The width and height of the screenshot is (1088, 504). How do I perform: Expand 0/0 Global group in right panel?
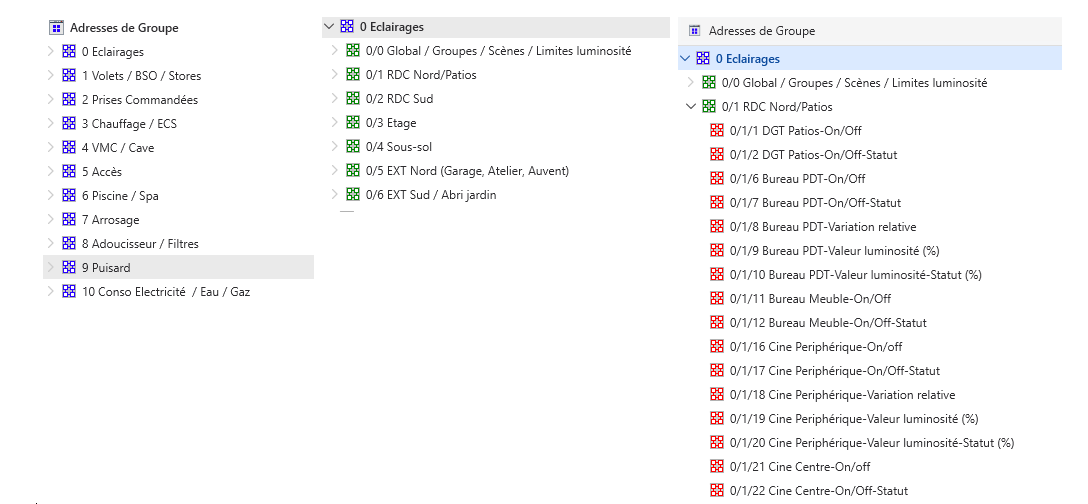point(690,83)
